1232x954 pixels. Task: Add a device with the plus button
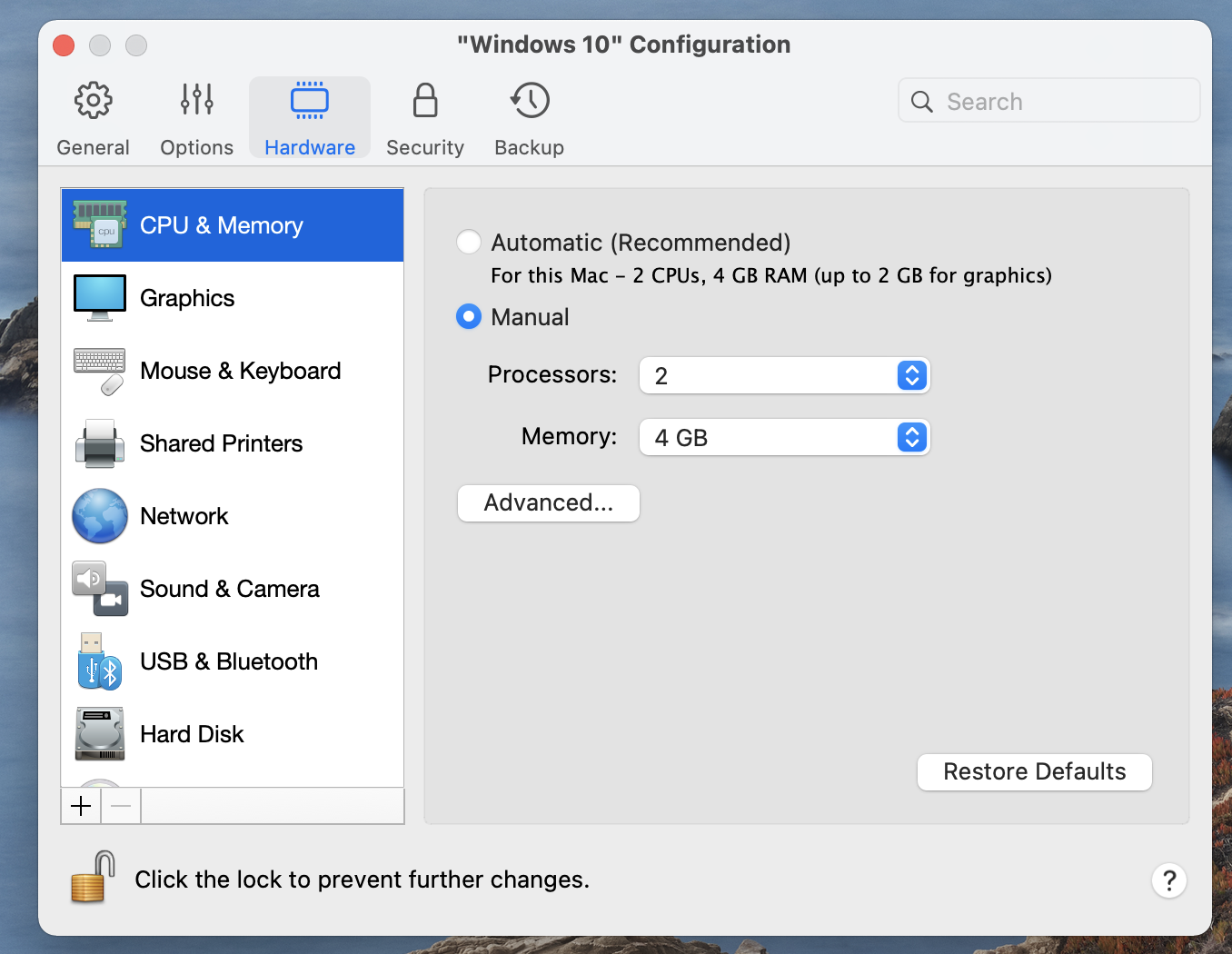coord(81,806)
